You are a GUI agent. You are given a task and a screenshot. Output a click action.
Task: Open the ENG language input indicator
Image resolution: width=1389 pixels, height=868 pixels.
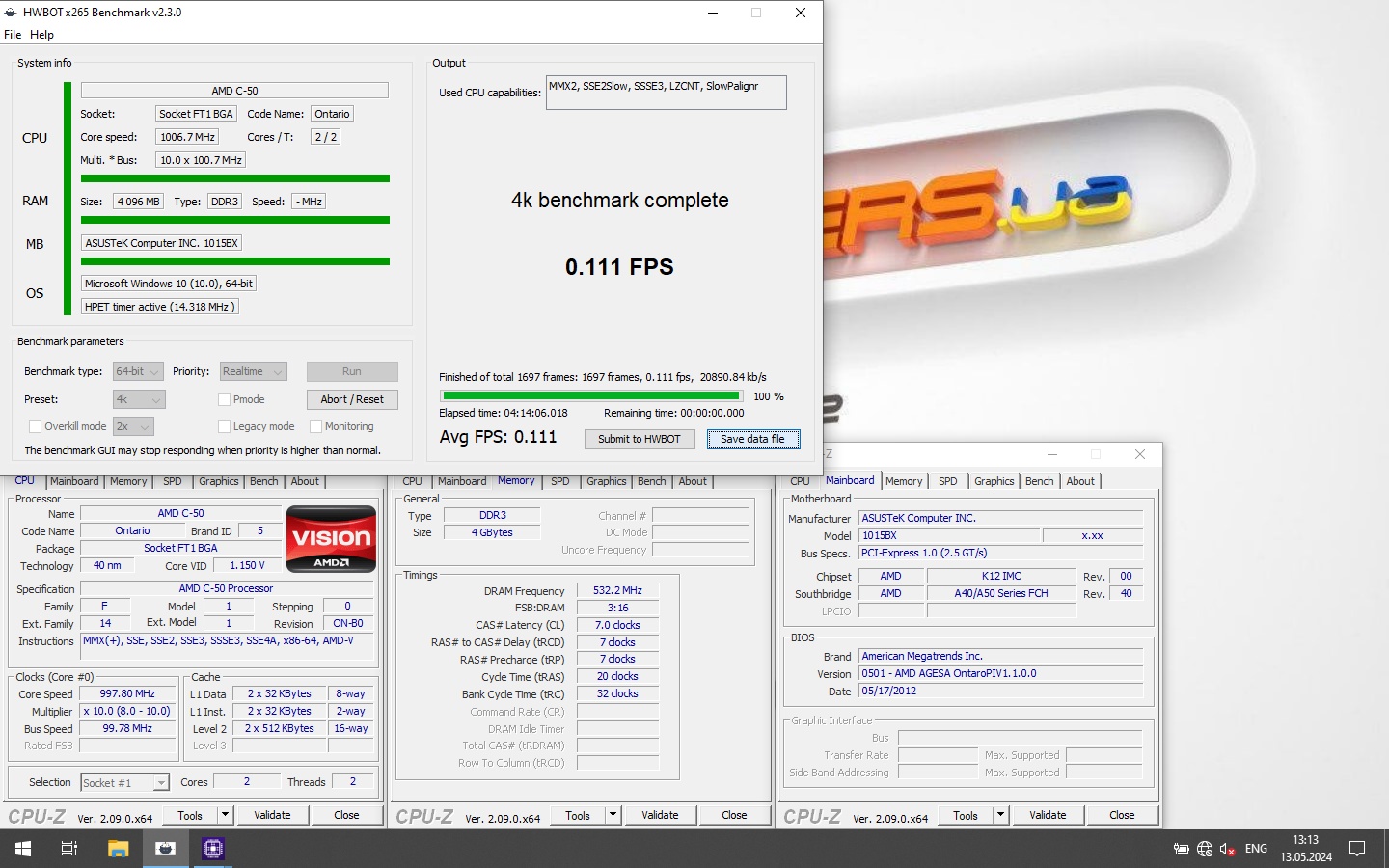point(1256,849)
